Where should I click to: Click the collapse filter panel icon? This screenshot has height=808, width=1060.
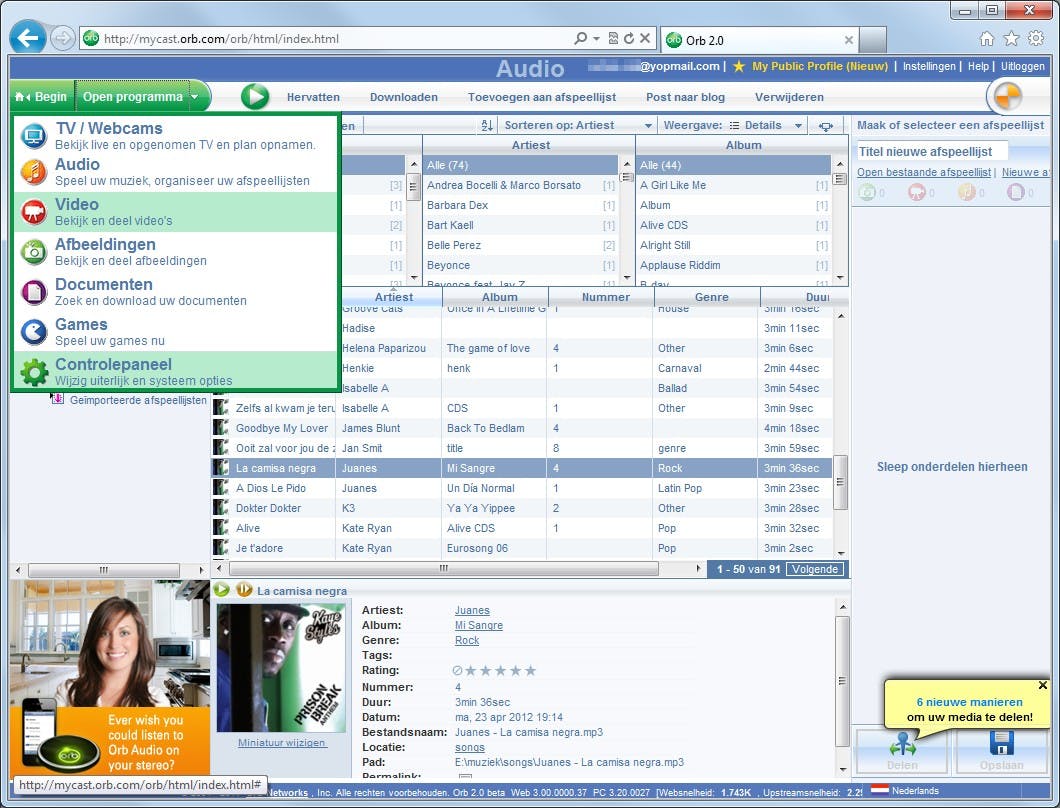(825, 126)
